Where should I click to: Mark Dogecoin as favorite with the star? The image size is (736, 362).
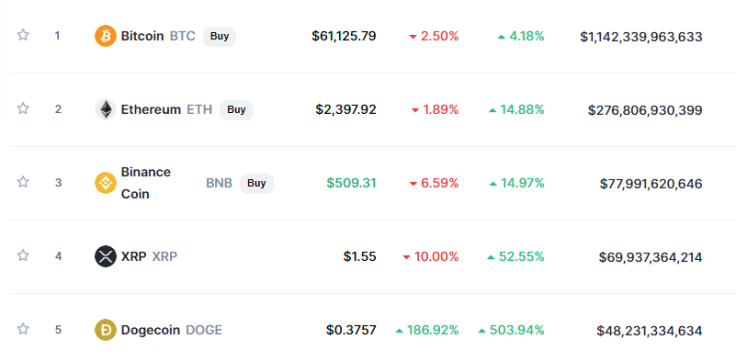23,329
